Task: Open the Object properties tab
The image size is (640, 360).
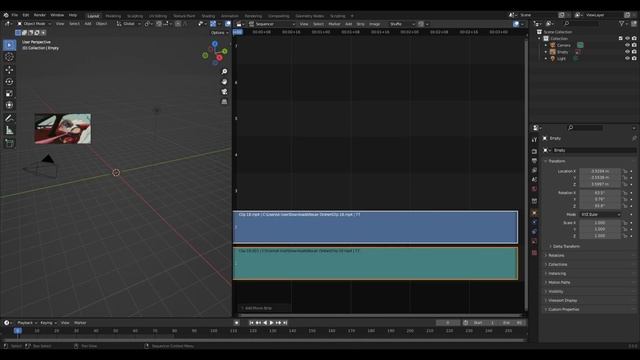Action: pos(534,213)
